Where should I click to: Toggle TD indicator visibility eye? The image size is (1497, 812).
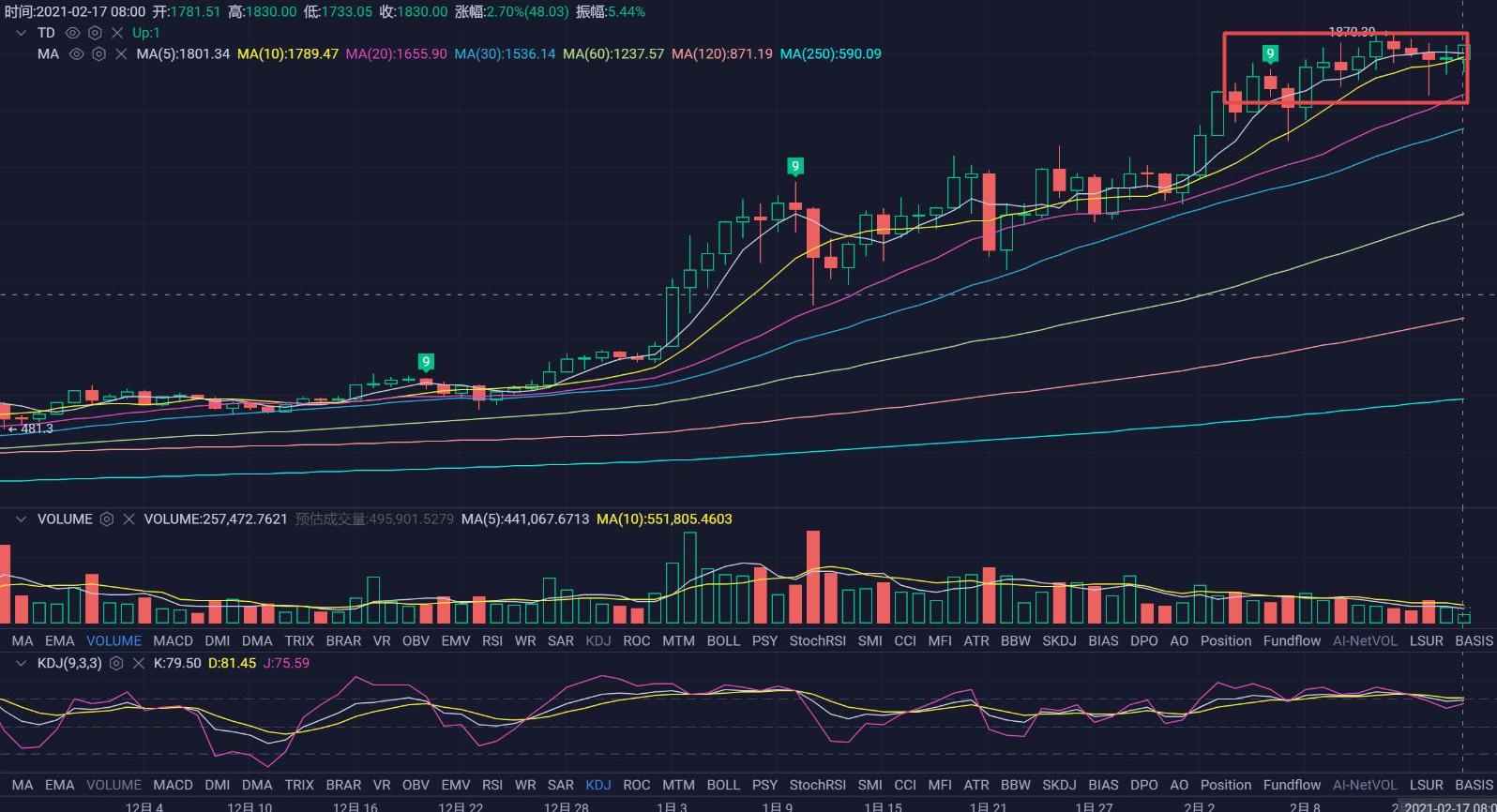tap(72, 33)
